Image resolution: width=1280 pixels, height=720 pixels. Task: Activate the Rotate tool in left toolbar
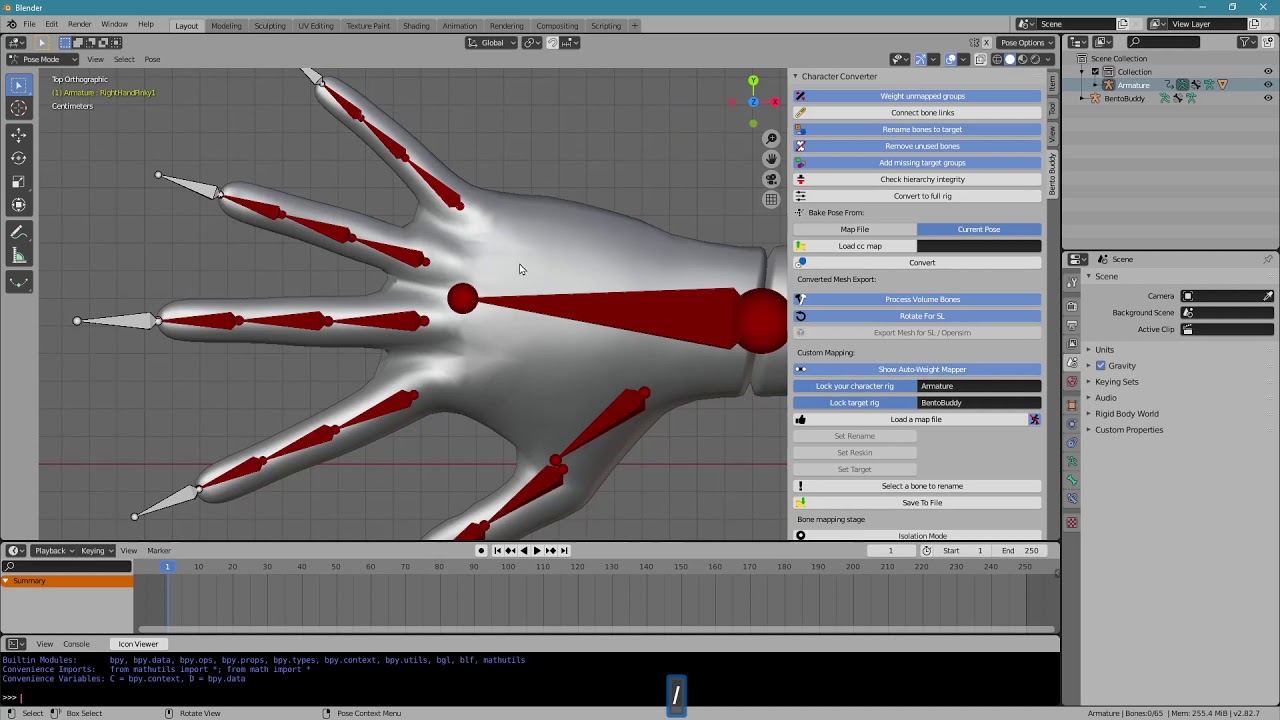click(x=19, y=158)
